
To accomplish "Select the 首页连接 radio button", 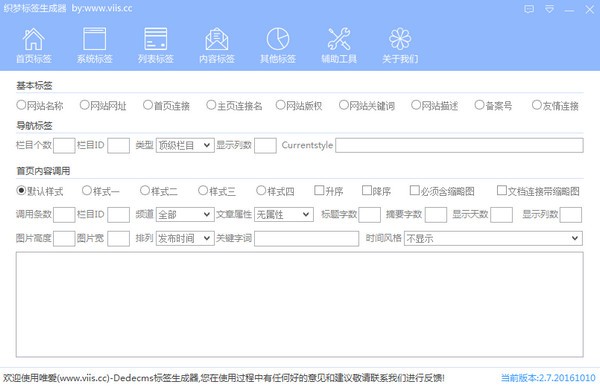I will [148, 105].
